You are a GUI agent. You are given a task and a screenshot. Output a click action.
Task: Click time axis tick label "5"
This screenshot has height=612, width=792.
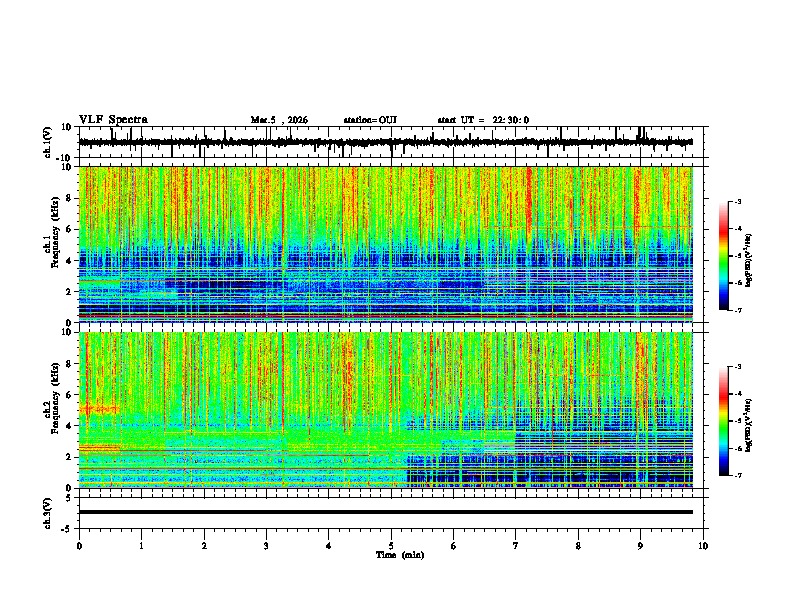point(391,545)
